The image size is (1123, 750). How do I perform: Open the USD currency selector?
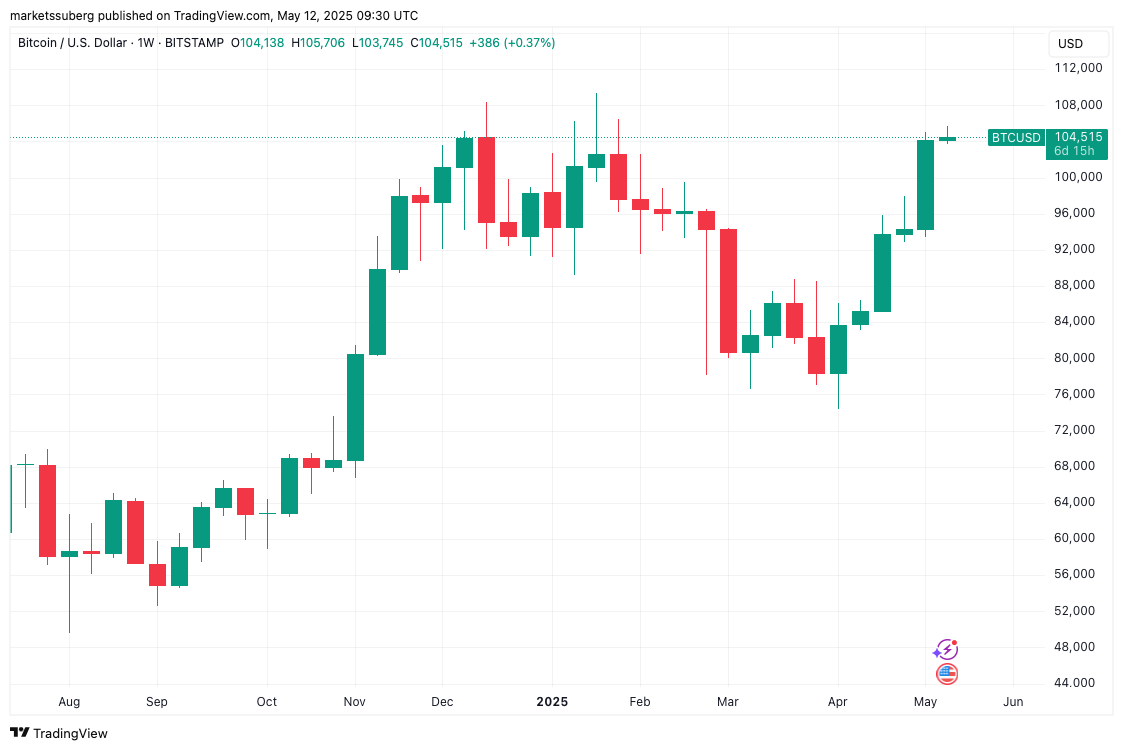pyautogui.click(x=1070, y=44)
